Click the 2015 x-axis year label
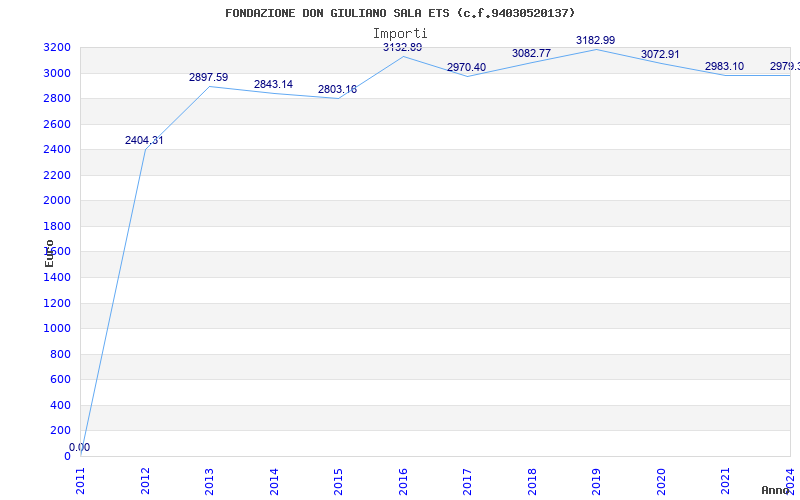This screenshot has width=800, height=500. click(x=339, y=481)
